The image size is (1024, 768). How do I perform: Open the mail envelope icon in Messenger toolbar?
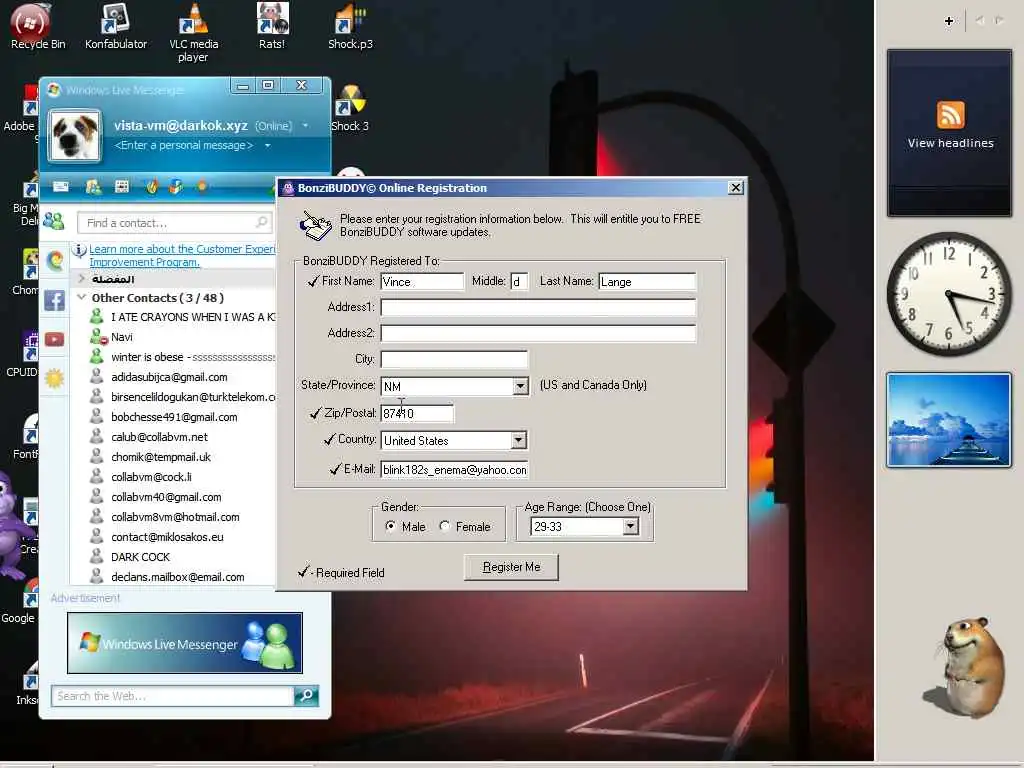pyautogui.click(x=61, y=187)
